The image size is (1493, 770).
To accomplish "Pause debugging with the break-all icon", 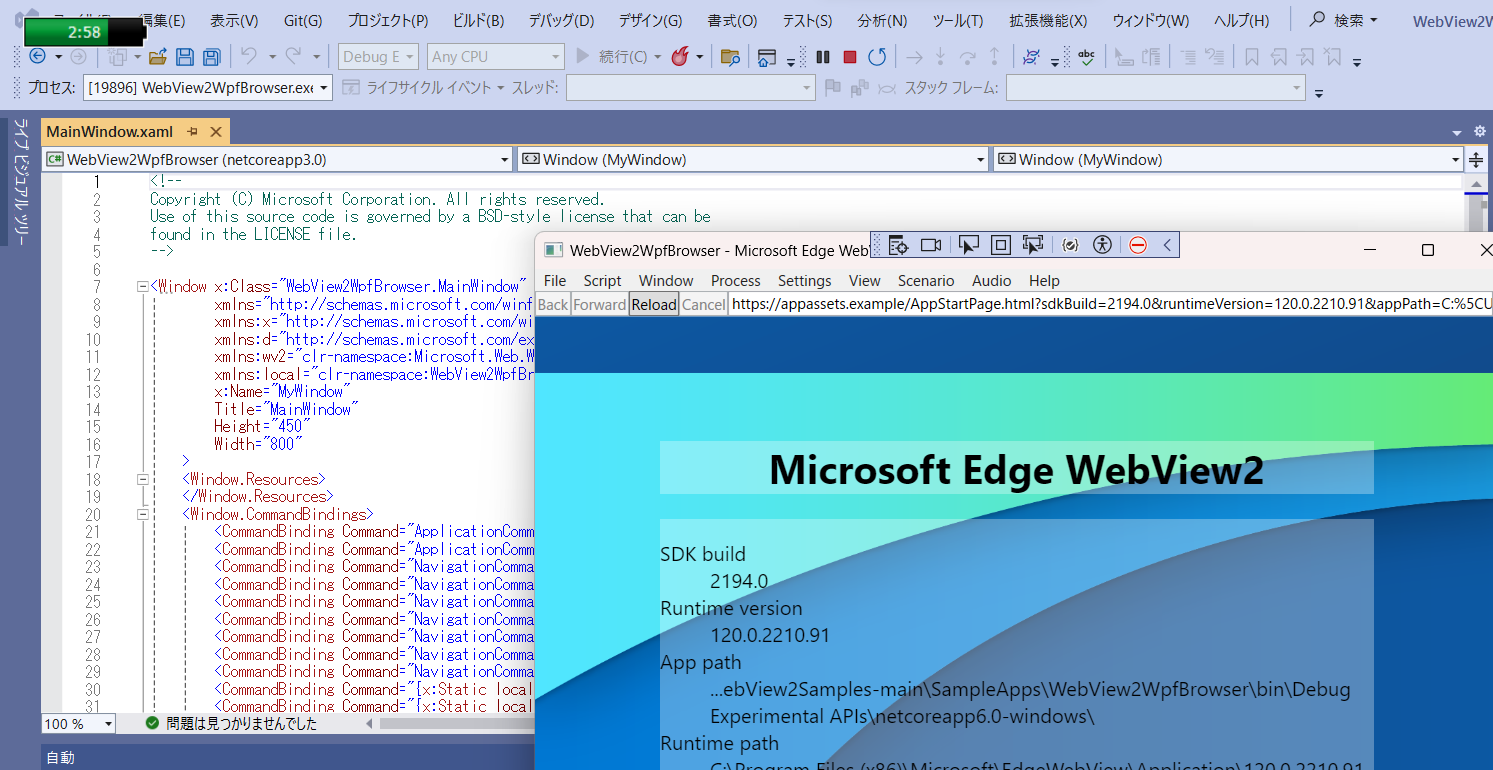I will [x=823, y=57].
